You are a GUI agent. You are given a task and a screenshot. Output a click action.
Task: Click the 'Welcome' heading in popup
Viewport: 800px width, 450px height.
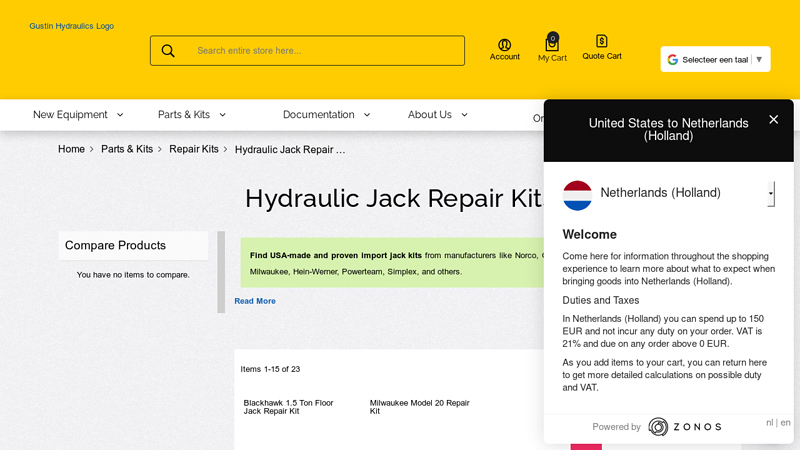(x=589, y=234)
